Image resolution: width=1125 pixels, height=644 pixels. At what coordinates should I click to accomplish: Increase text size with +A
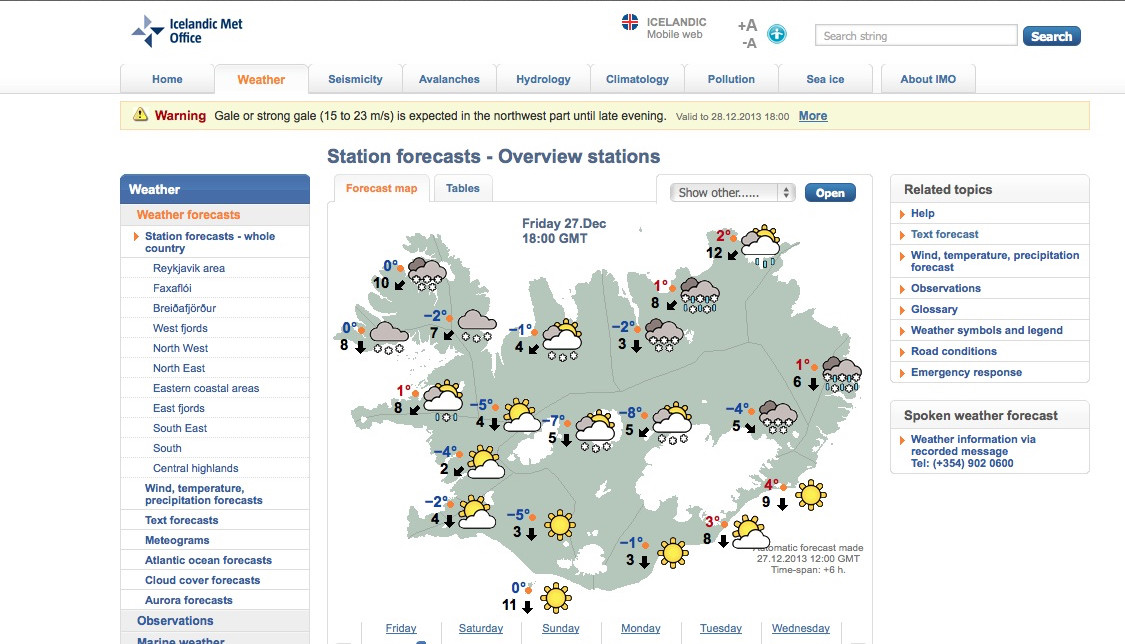click(747, 25)
